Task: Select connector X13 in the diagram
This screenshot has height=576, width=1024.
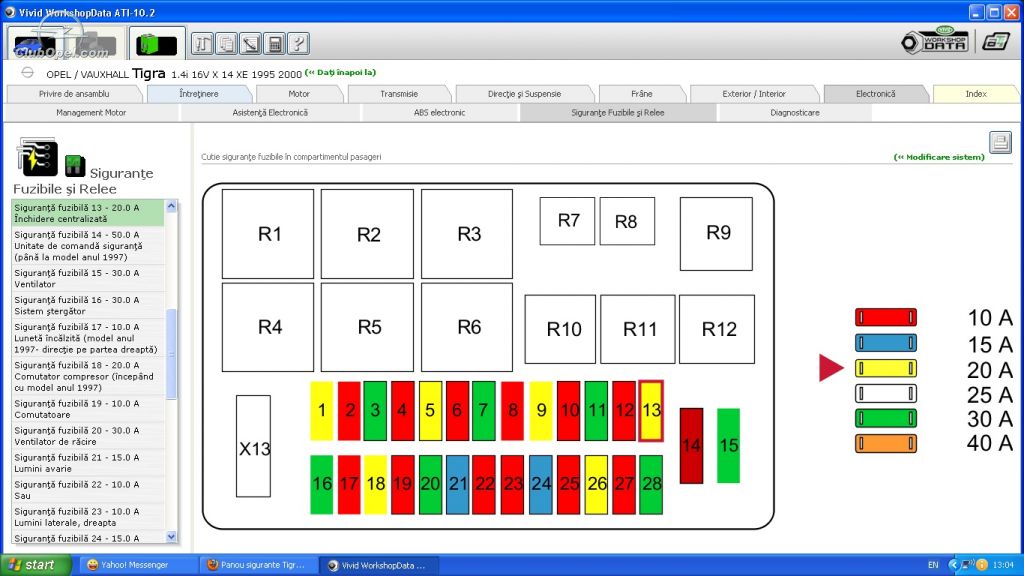Action: coord(253,446)
